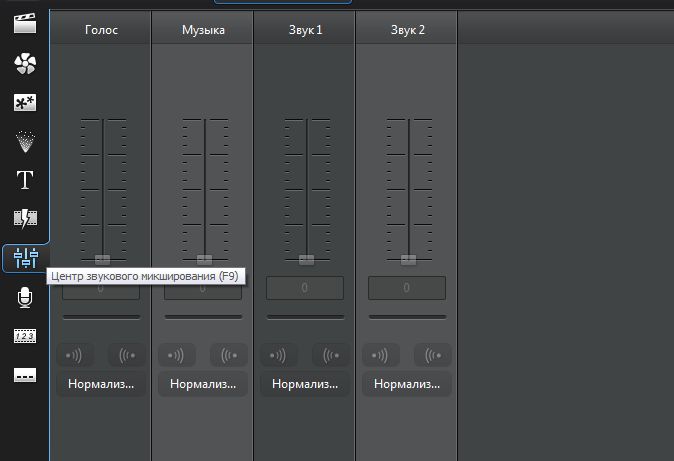The height and width of the screenshot is (461, 674).
Task: Click the Музыка volume slider handle
Action: [204, 259]
